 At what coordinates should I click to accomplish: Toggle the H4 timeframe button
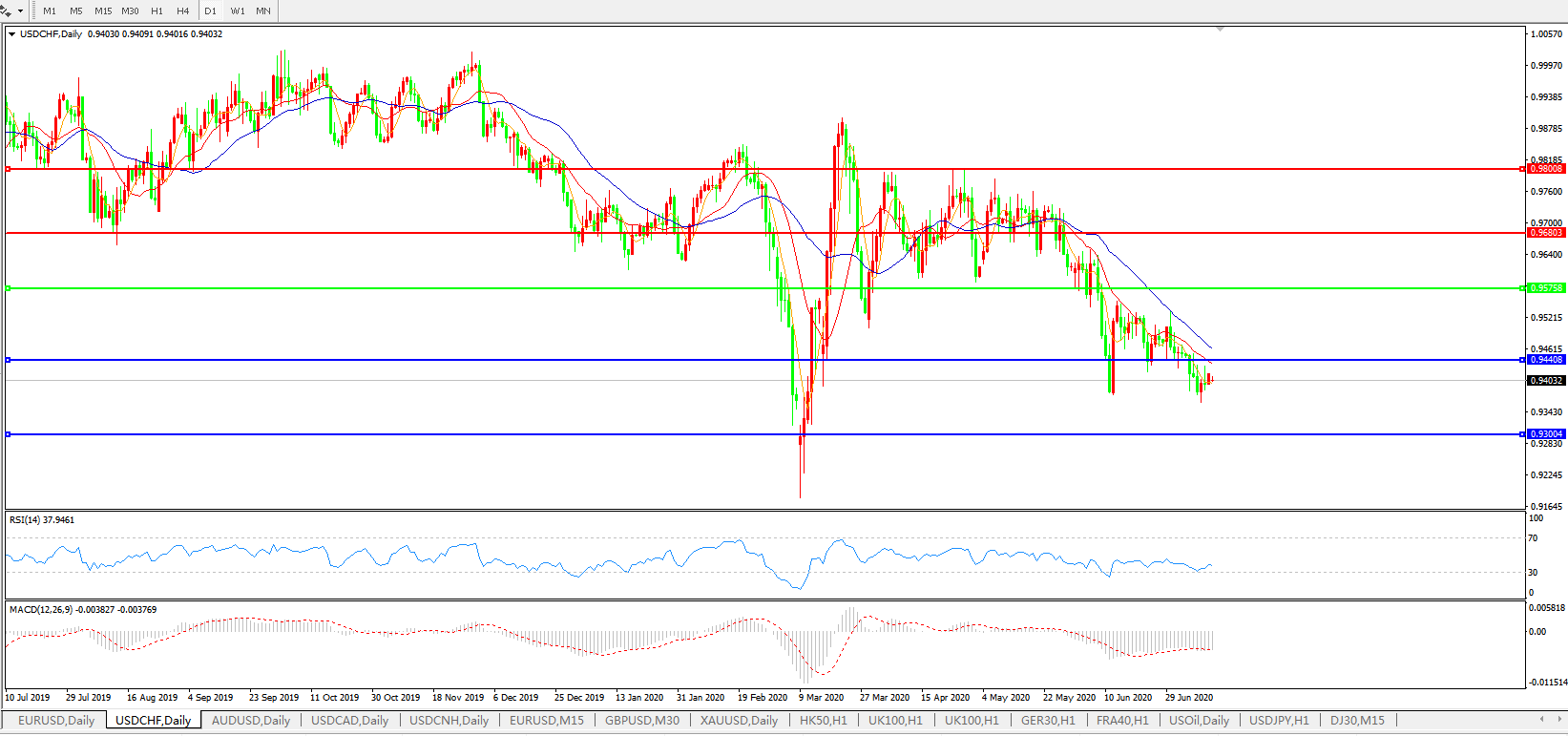tap(183, 11)
